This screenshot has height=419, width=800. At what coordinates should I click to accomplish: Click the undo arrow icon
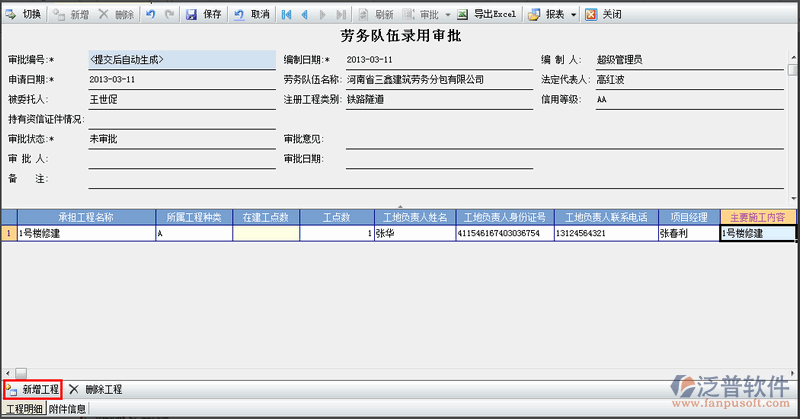point(150,15)
